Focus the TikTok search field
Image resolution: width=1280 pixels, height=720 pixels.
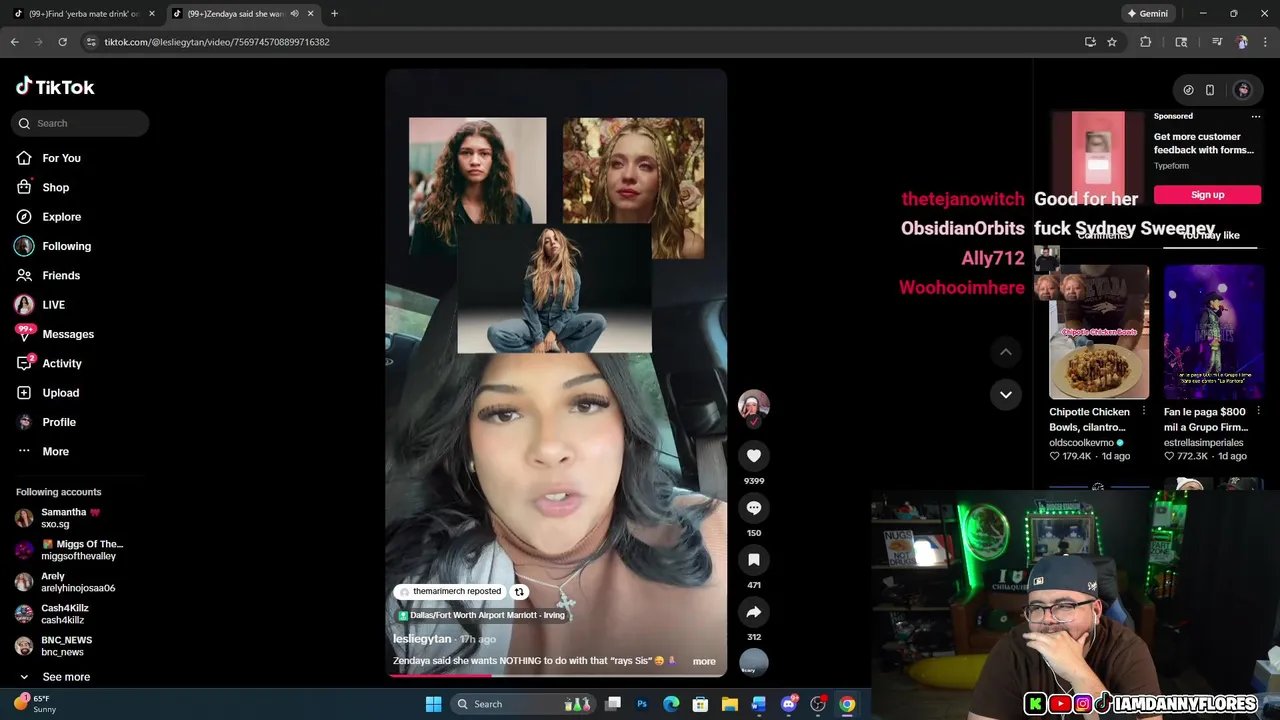tap(80, 123)
